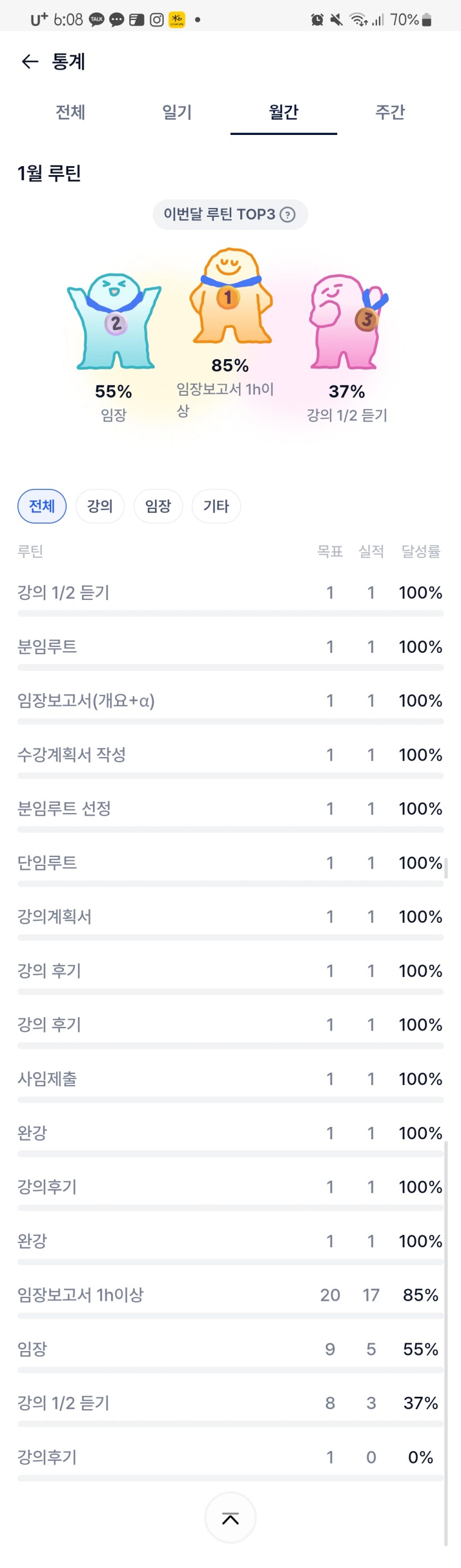Tap the KakaoTalk notification icon in status bar
The width and height of the screenshot is (461, 1568).
(96, 20)
